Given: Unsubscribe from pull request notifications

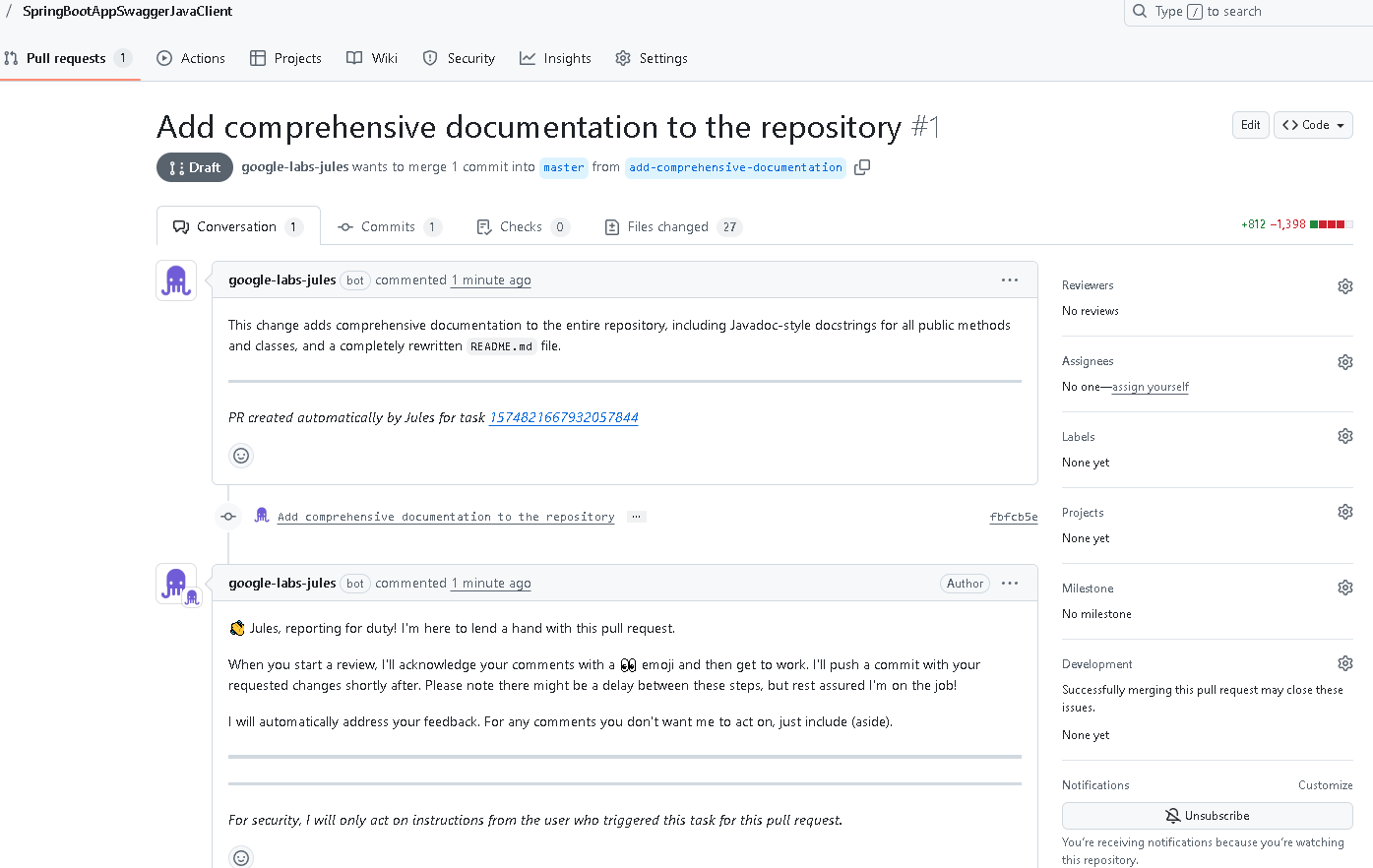Looking at the screenshot, I should click(x=1207, y=816).
